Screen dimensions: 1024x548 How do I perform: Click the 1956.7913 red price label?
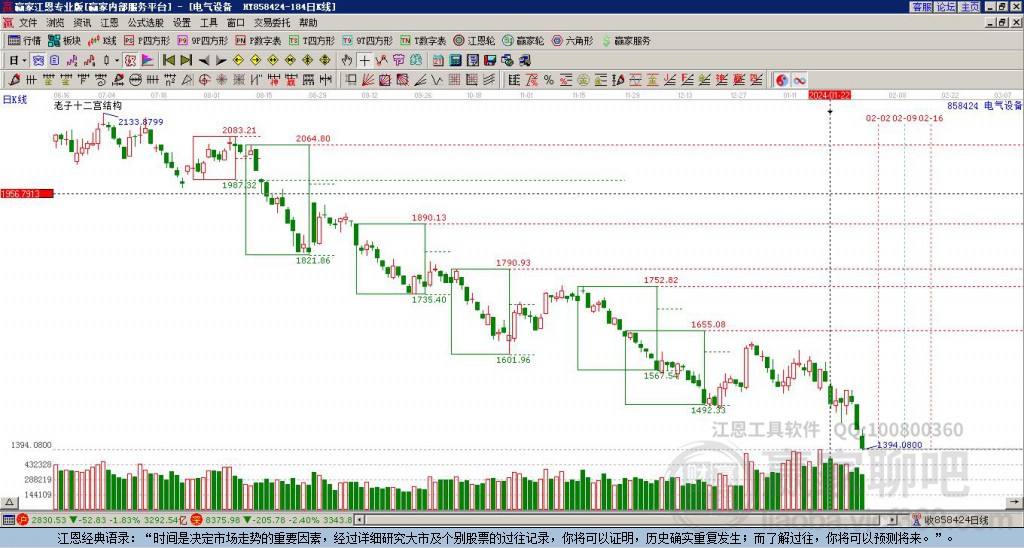click(x=26, y=194)
